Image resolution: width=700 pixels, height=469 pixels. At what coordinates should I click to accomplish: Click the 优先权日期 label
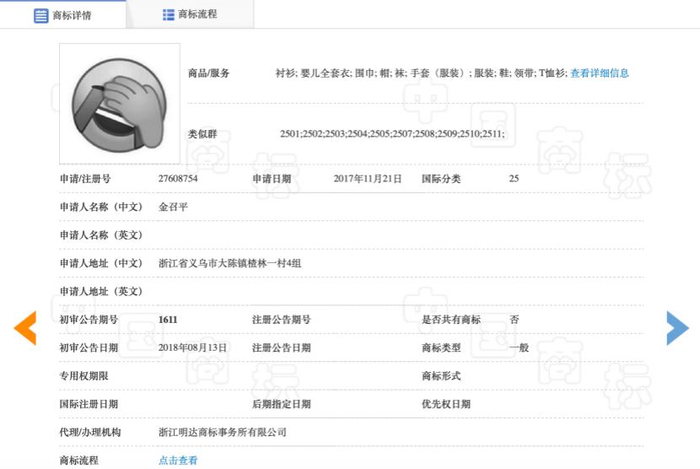[446, 404]
